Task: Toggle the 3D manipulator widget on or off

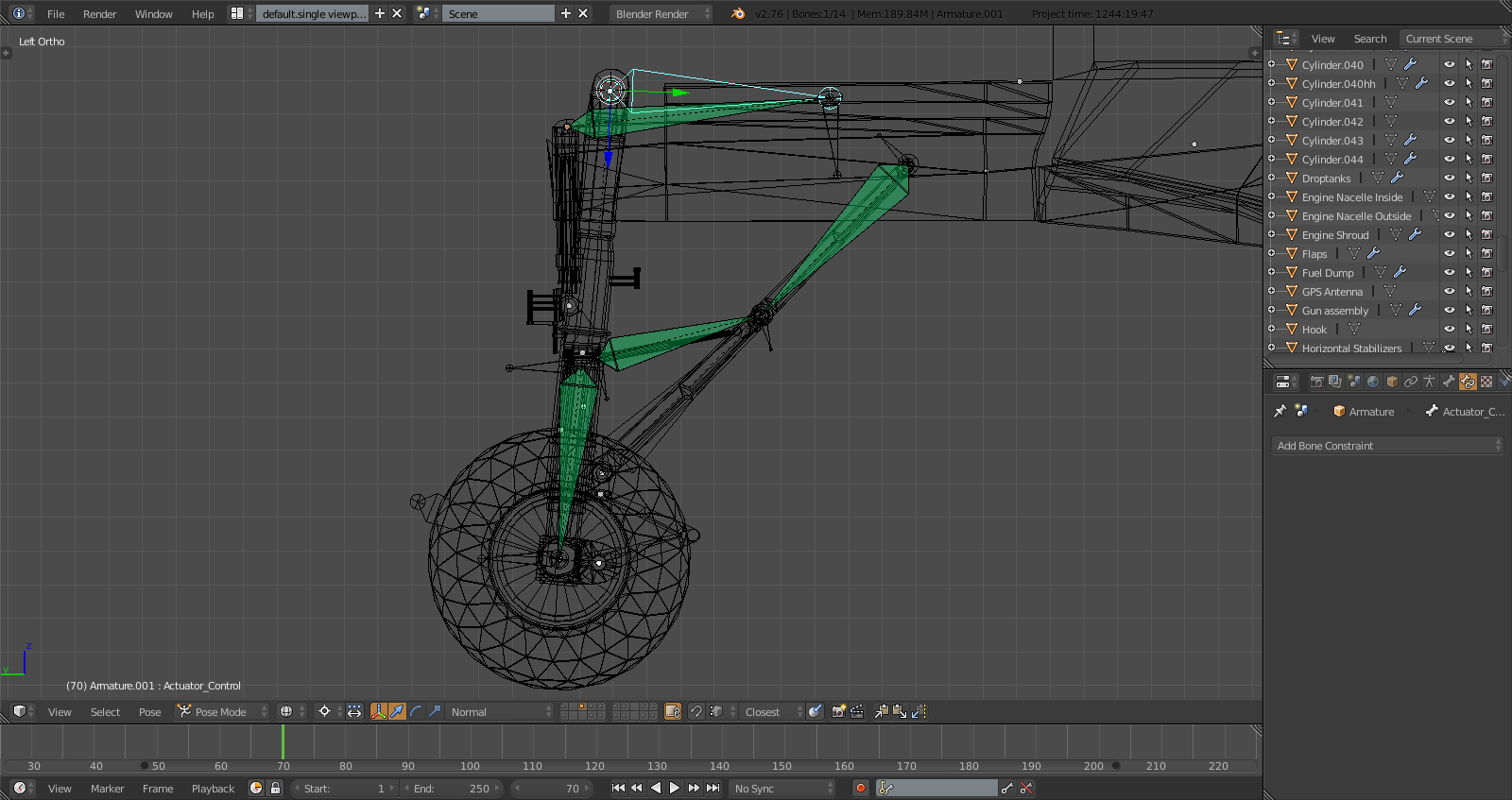Action: 379,711
